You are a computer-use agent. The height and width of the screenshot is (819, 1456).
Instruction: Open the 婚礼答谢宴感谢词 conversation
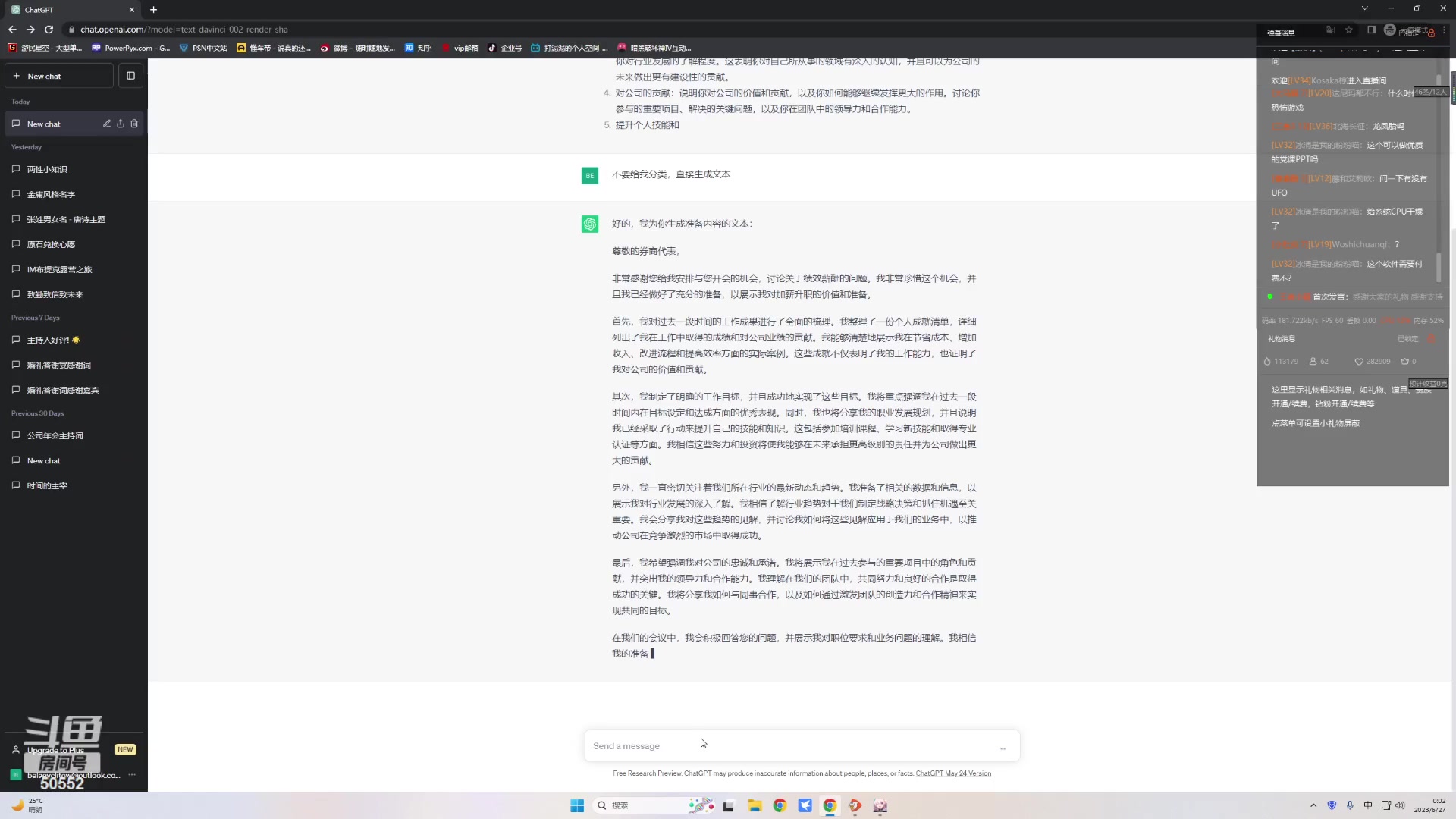74,365
